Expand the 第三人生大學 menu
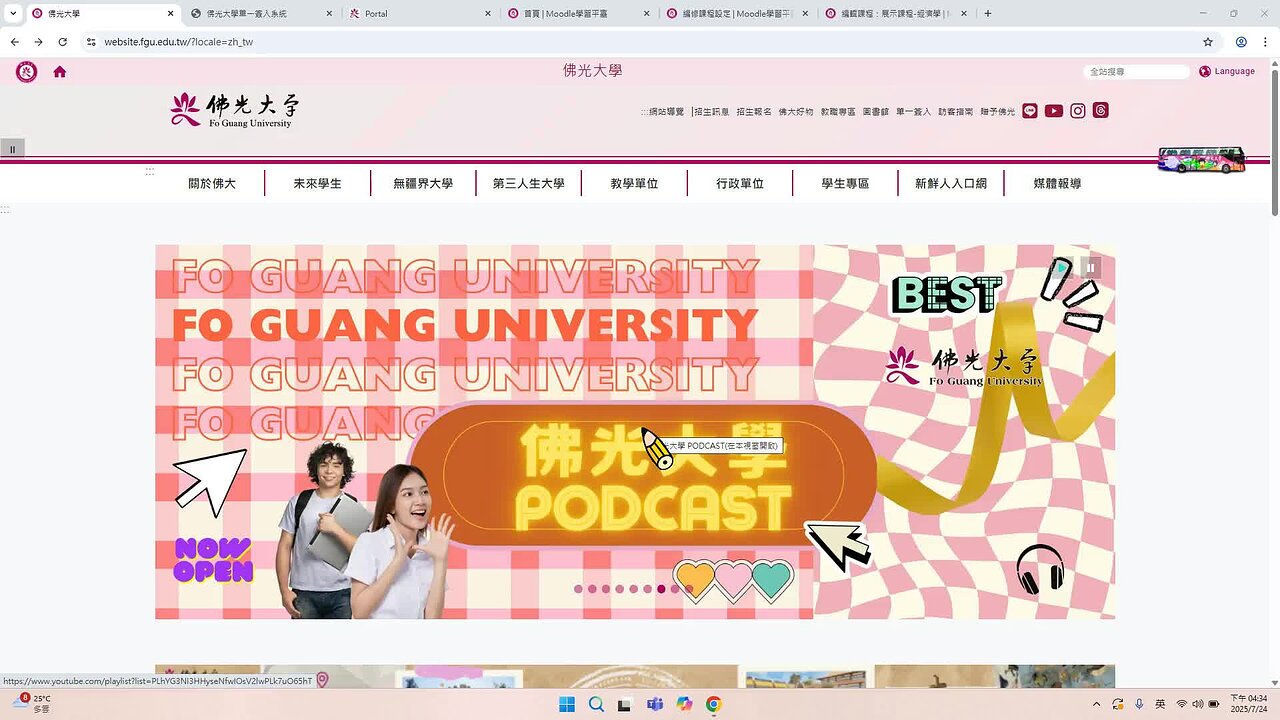 528,183
